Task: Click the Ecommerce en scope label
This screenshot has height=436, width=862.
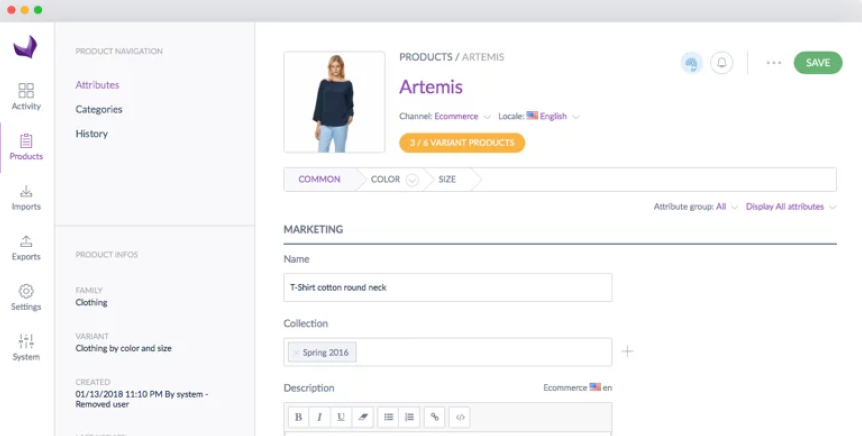Action: tap(577, 388)
